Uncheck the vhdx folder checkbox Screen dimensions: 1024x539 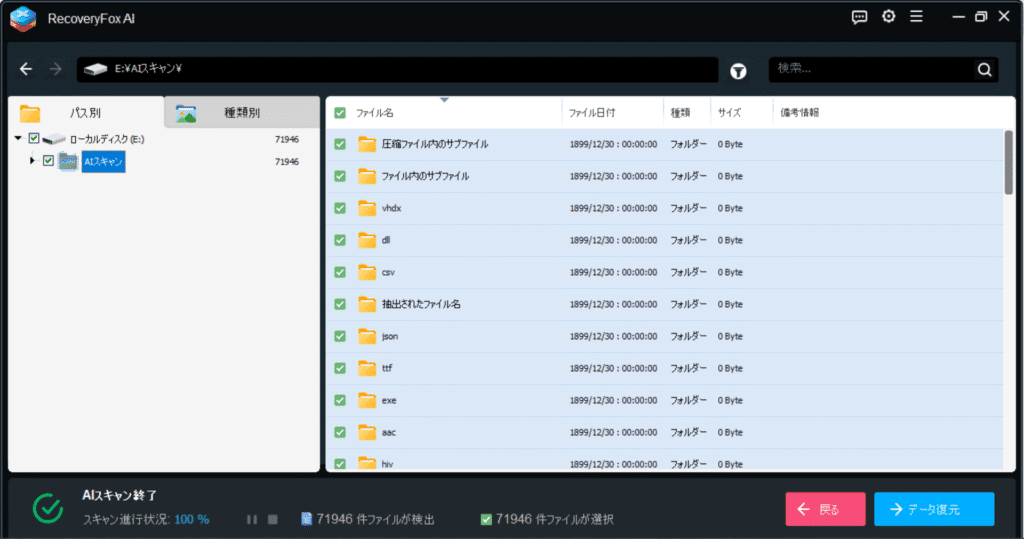[340, 208]
